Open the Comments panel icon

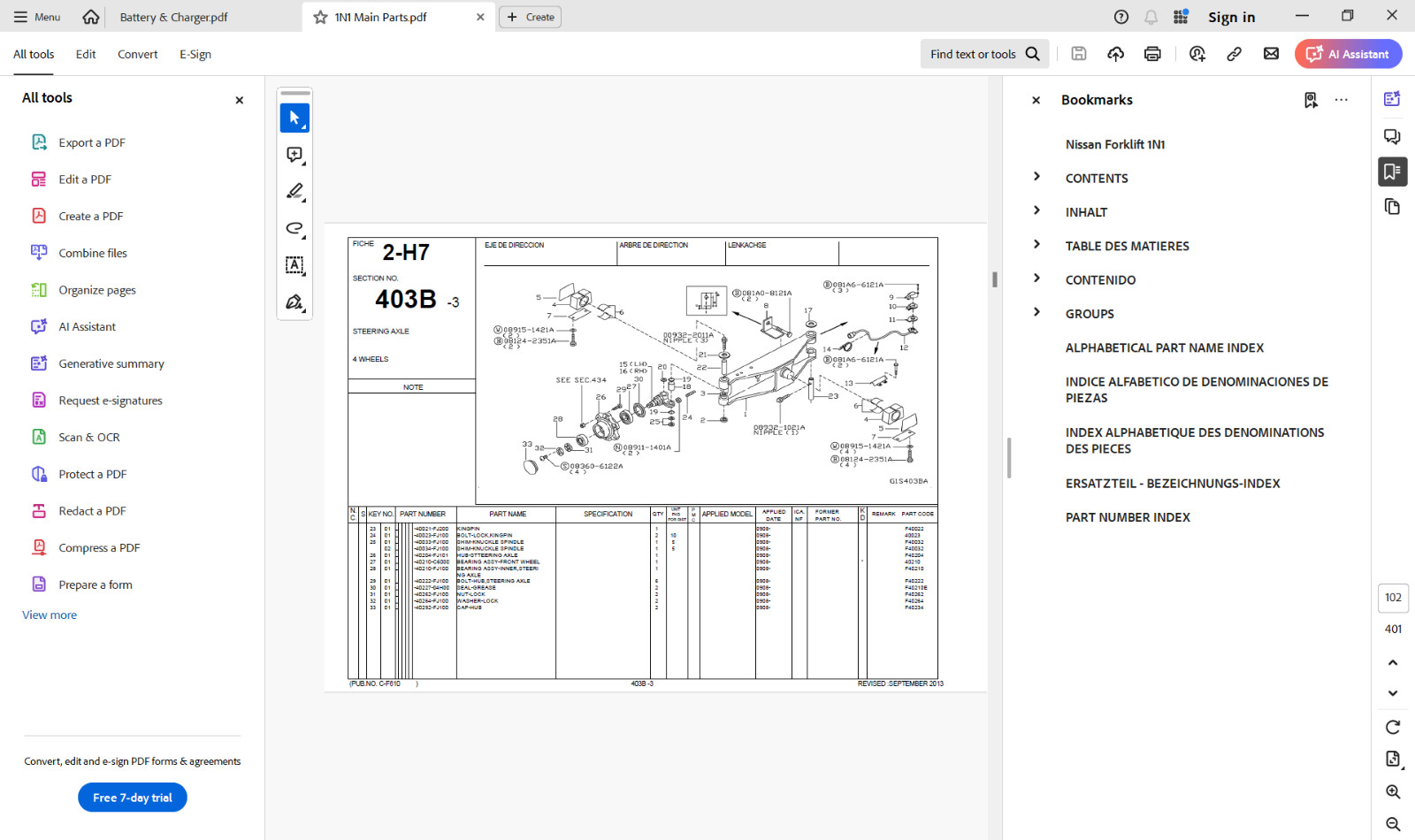[x=1393, y=136]
